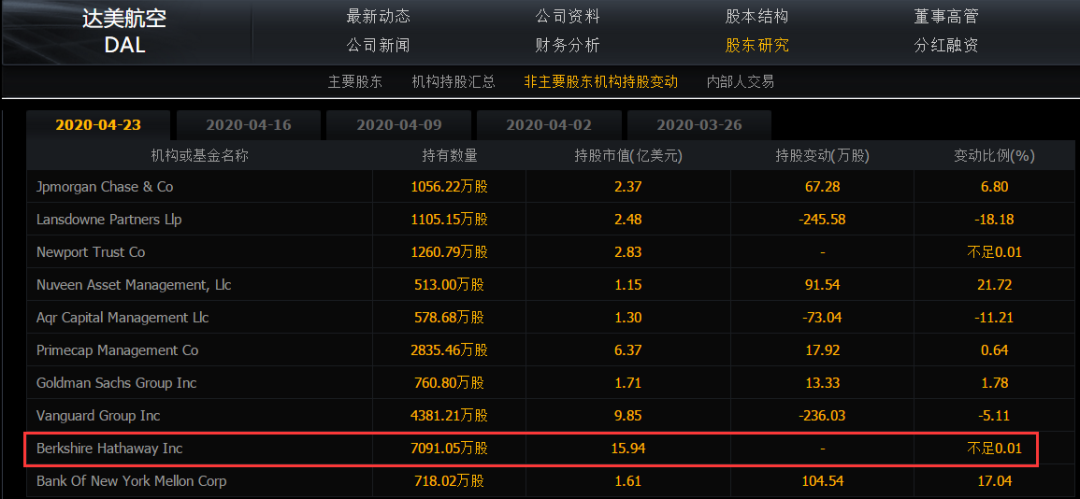Click the -18.18 change ratio cell
1080x499 pixels.
994,219
